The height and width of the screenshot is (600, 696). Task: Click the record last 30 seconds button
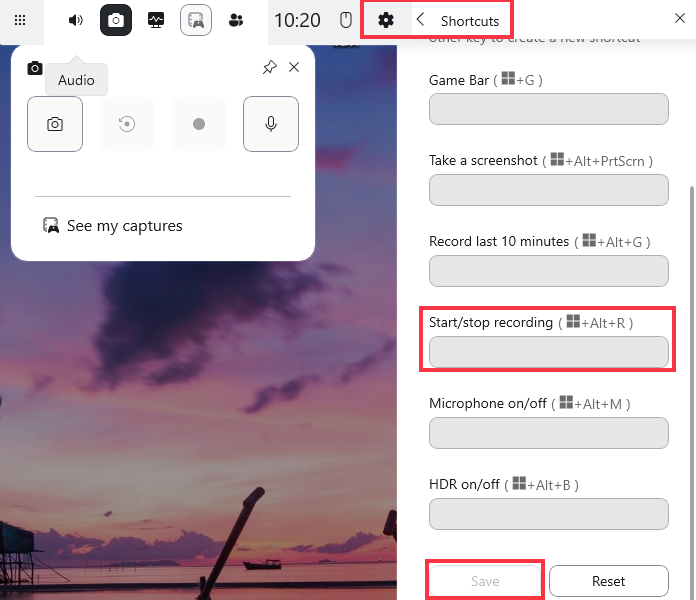click(x=127, y=124)
